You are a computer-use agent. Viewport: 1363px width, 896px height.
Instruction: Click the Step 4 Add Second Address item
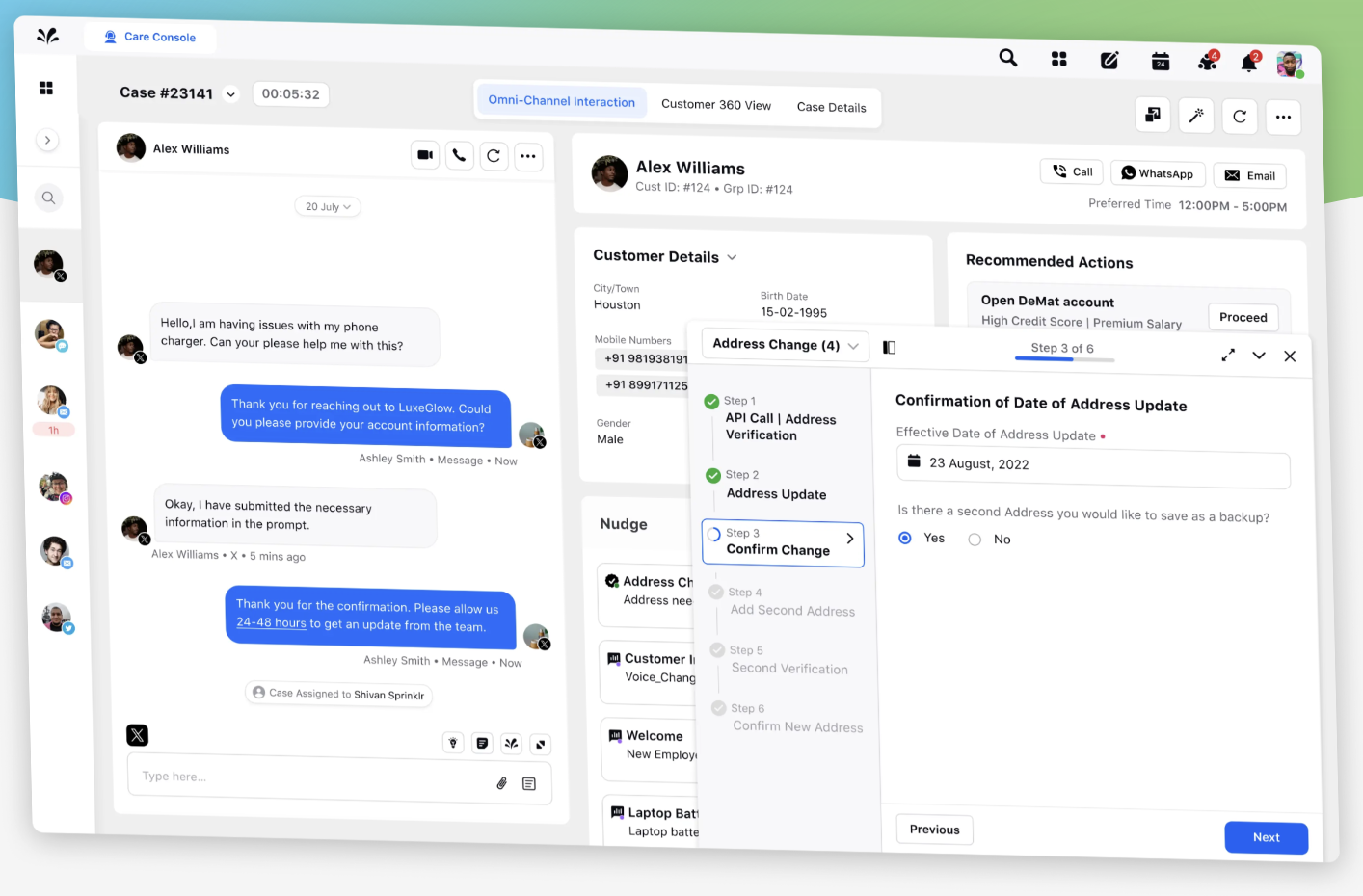click(783, 602)
